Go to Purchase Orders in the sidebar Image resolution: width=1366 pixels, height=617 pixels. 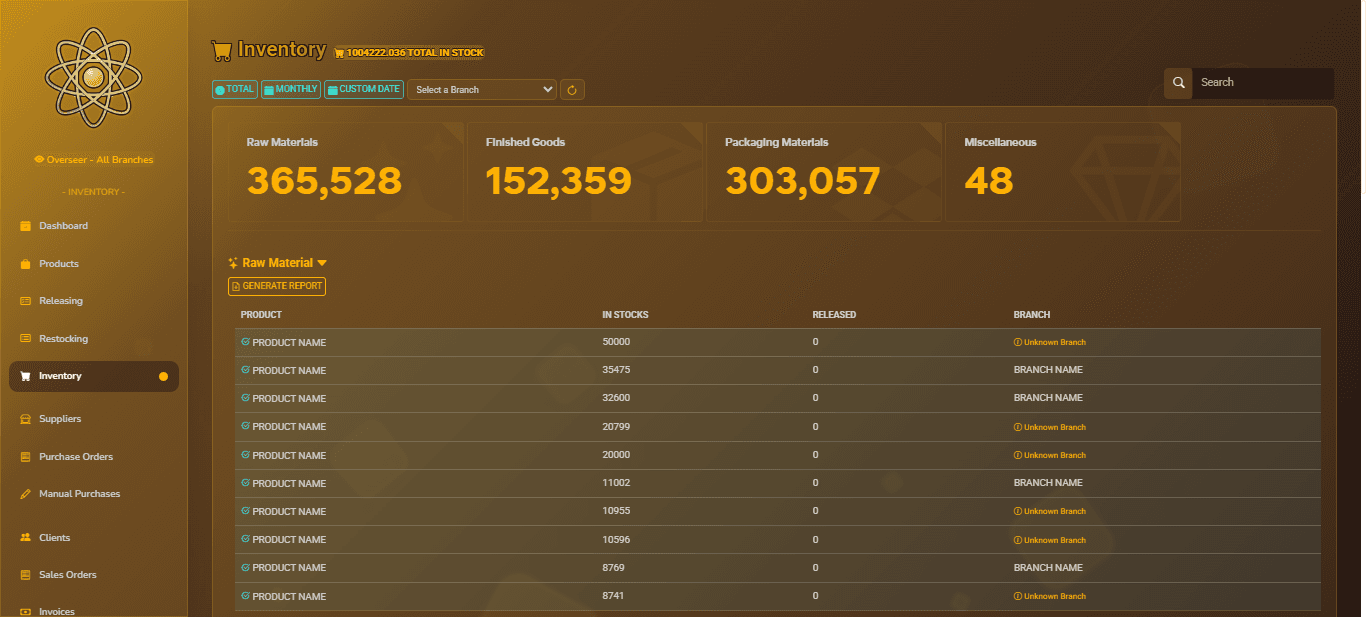click(x=76, y=457)
